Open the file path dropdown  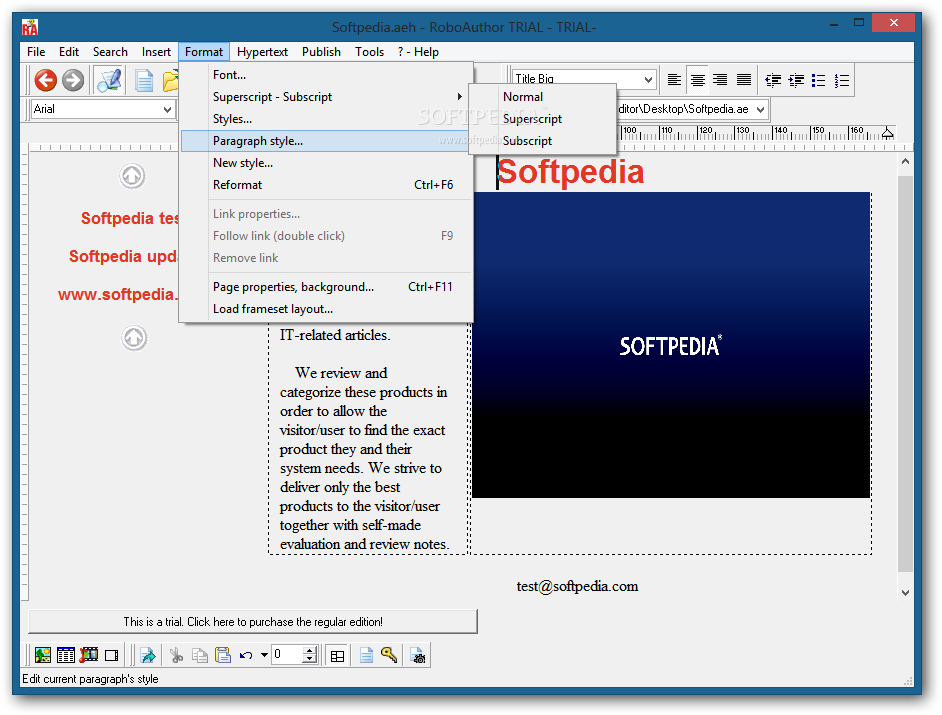(x=761, y=109)
